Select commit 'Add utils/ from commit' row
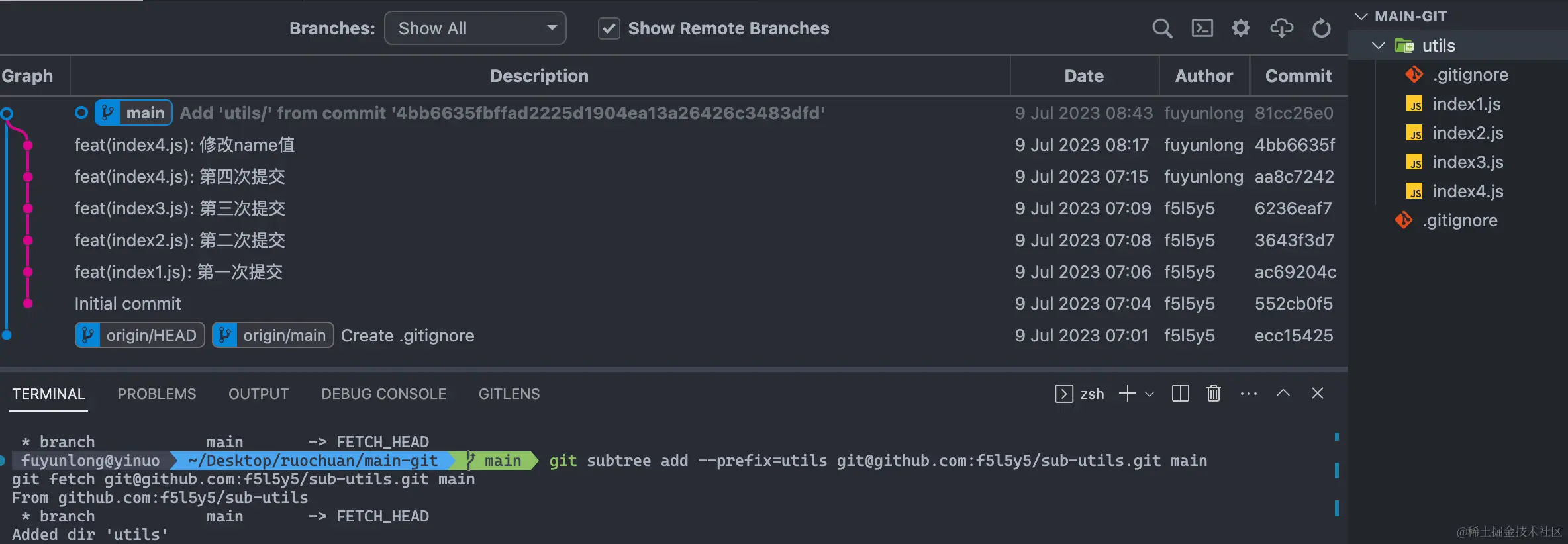Image resolution: width=1568 pixels, height=544 pixels. pos(674,113)
